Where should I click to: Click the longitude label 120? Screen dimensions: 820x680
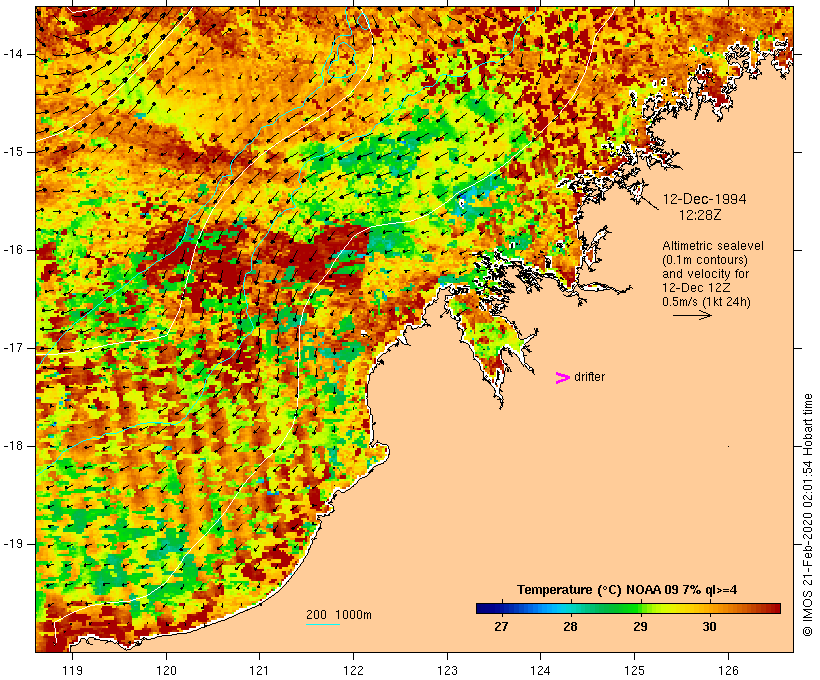pyautogui.click(x=166, y=670)
